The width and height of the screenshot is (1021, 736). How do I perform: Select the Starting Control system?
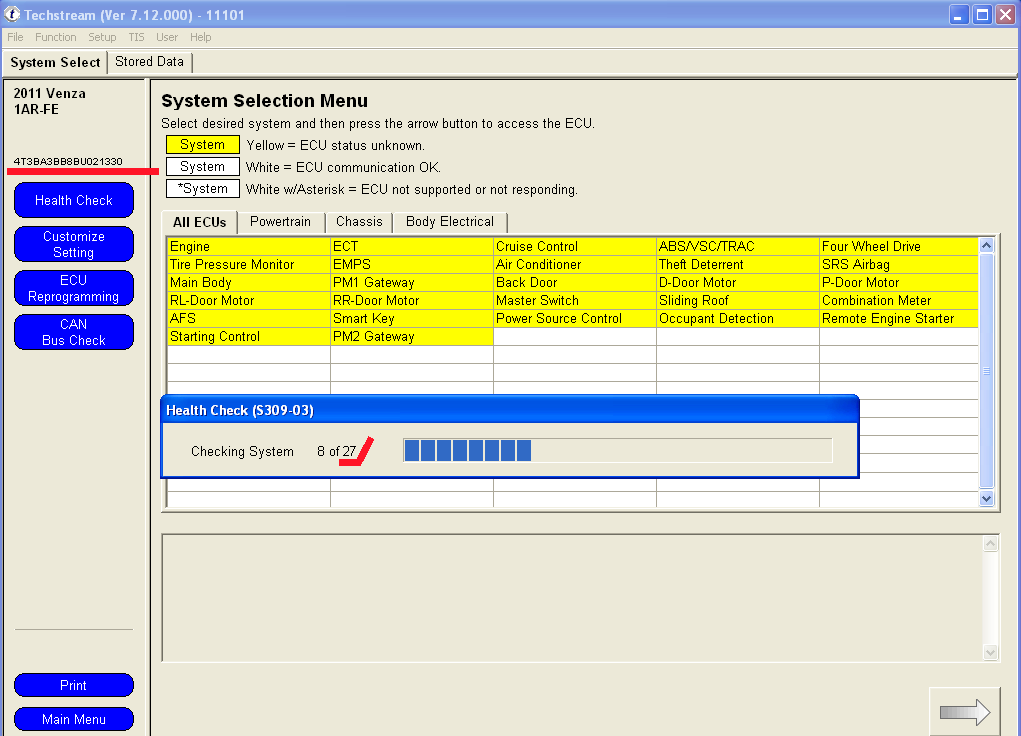(x=249, y=337)
